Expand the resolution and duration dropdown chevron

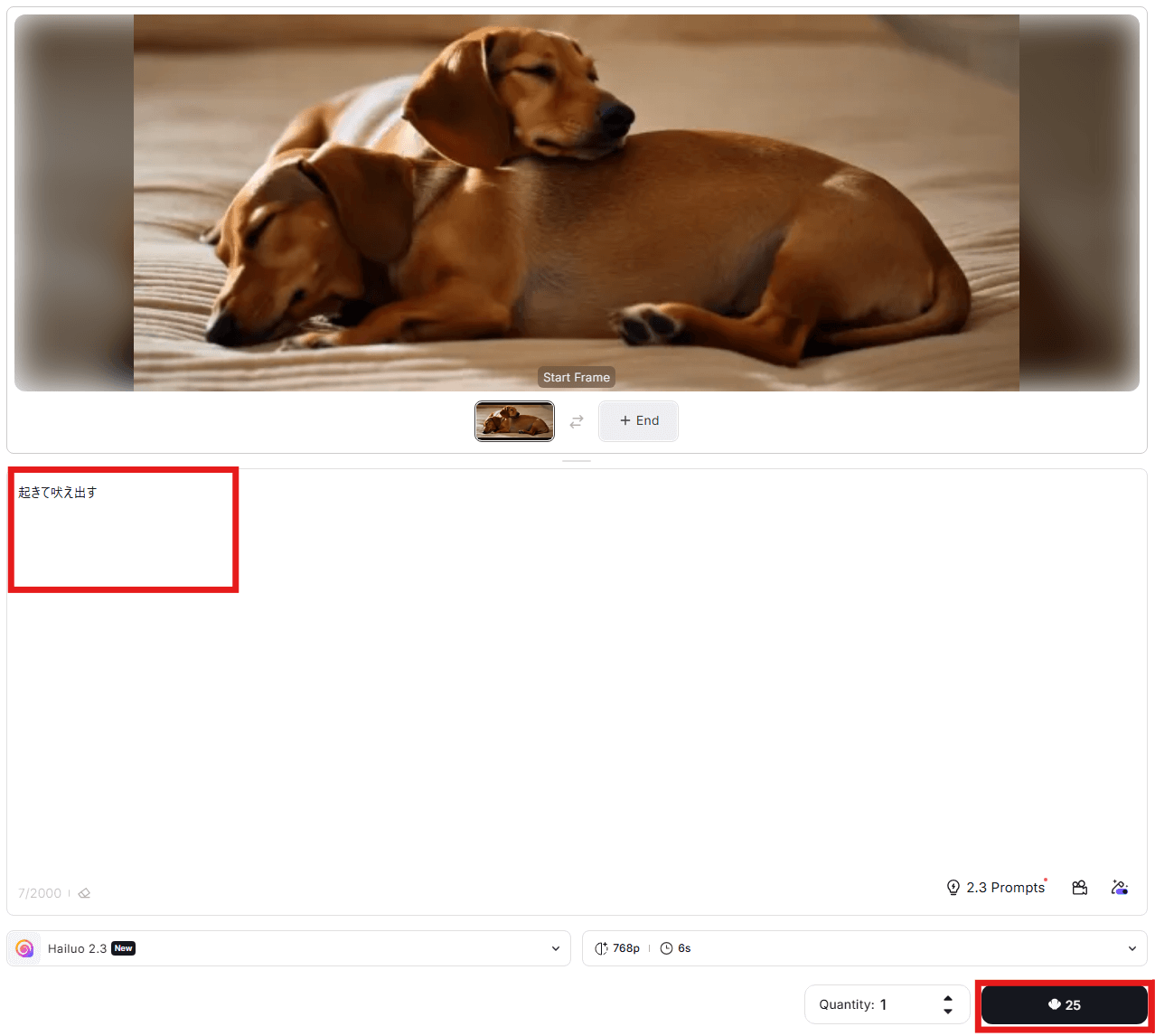1132,948
